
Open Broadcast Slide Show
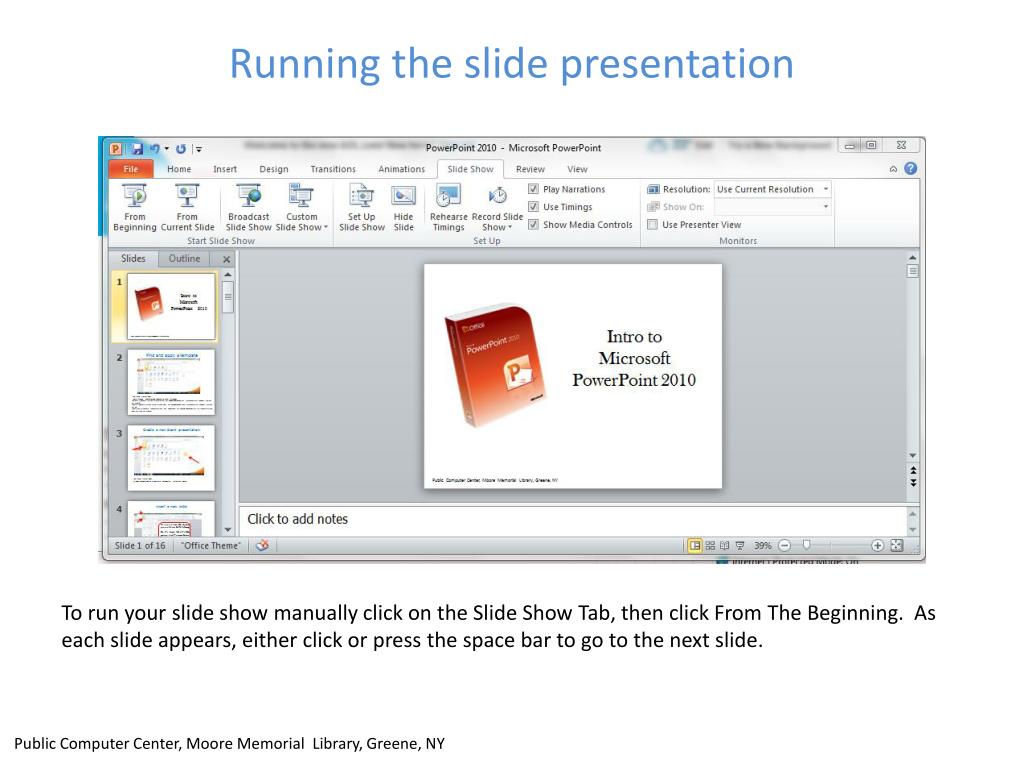(x=248, y=207)
